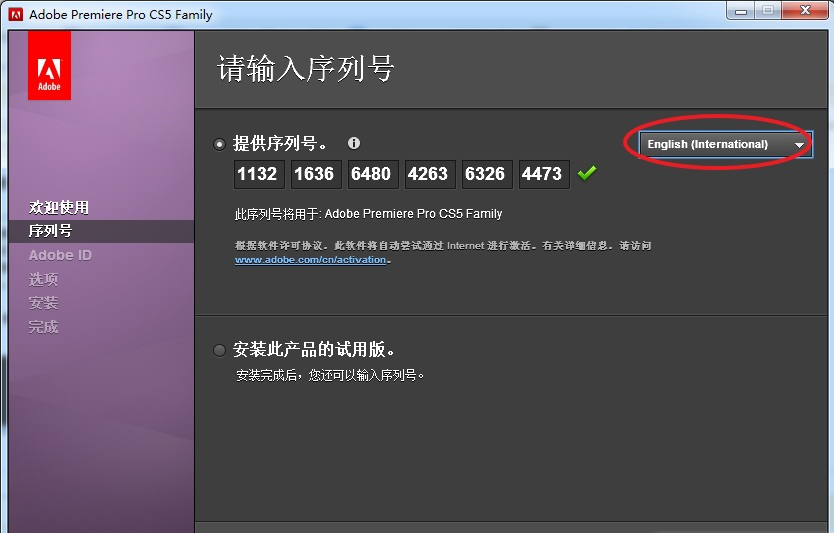Screen dimensions: 834x533
Task: Select the Adobe ID step in sidebar
Action: [x=60, y=255]
